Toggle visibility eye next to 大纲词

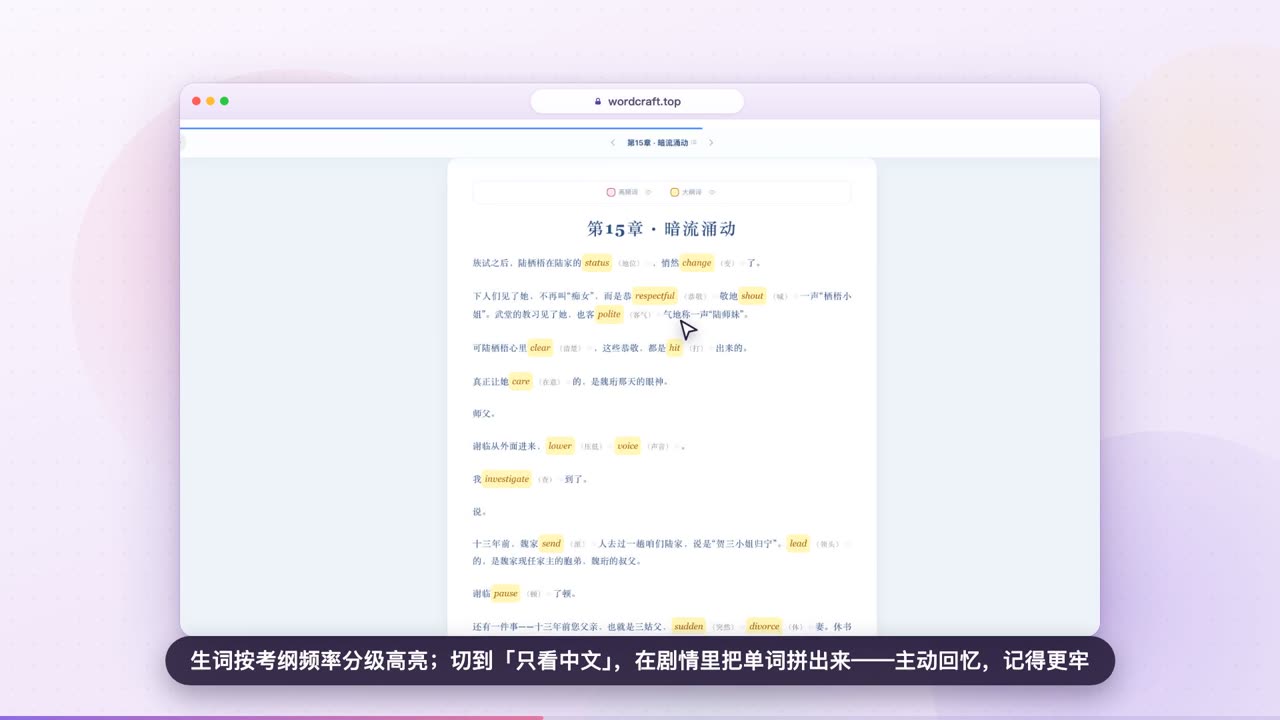pyautogui.click(x=712, y=192)
